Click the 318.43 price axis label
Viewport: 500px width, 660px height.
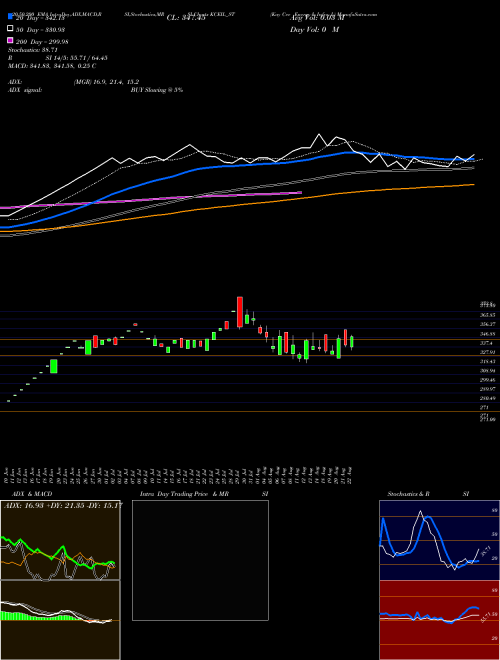[x=487, y=361]
